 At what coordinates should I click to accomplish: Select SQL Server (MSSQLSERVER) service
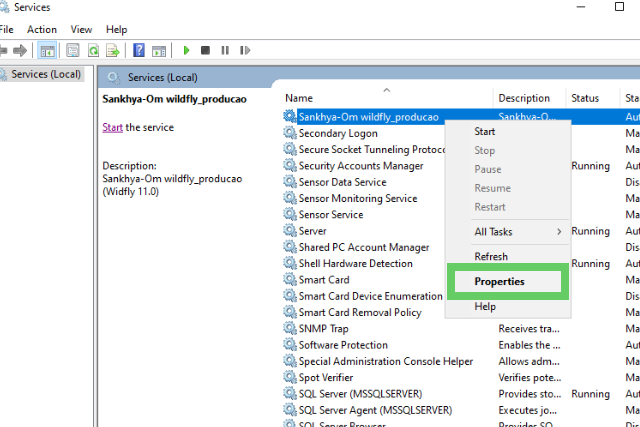(360, 395)
